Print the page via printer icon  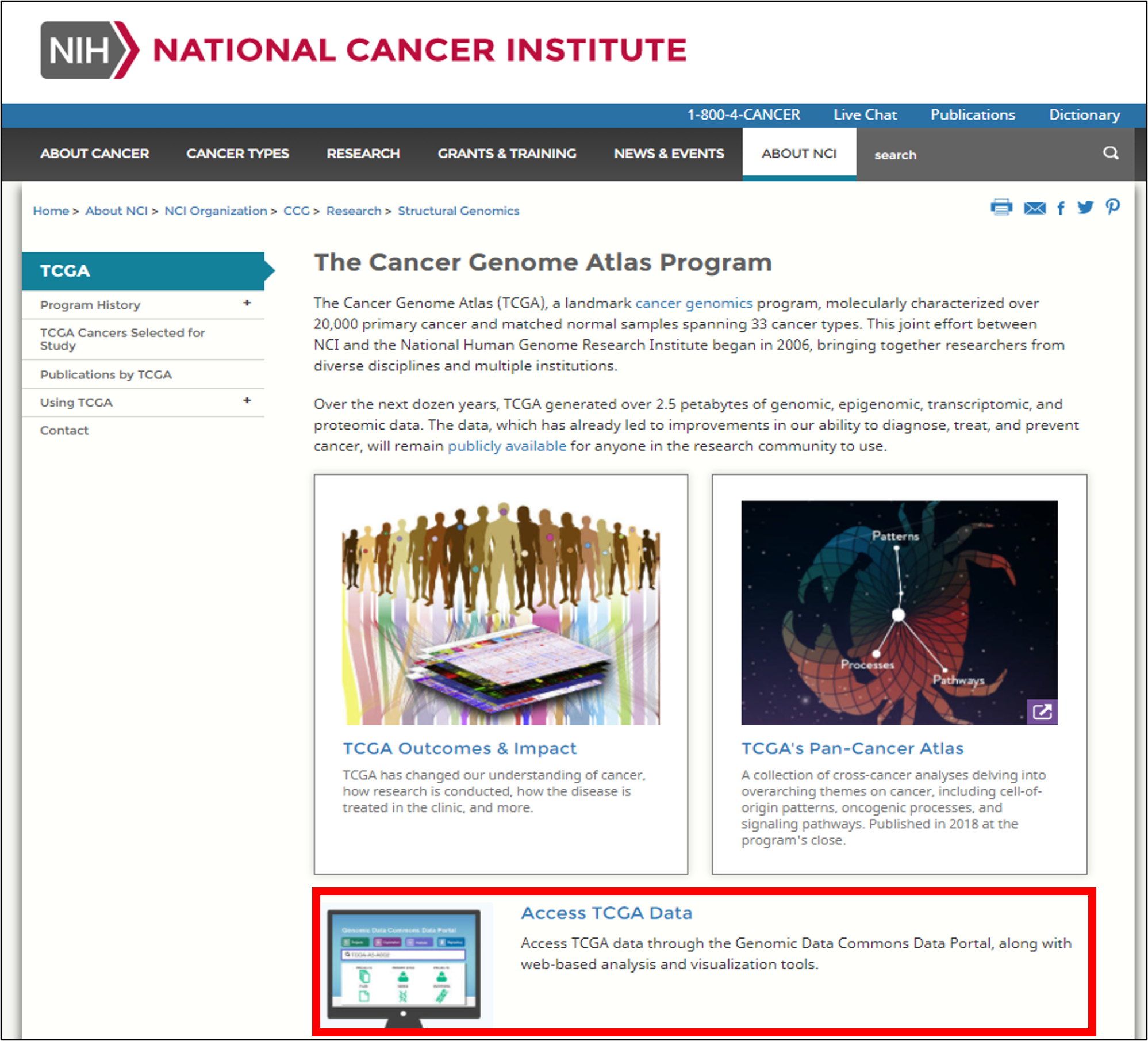1001,207
